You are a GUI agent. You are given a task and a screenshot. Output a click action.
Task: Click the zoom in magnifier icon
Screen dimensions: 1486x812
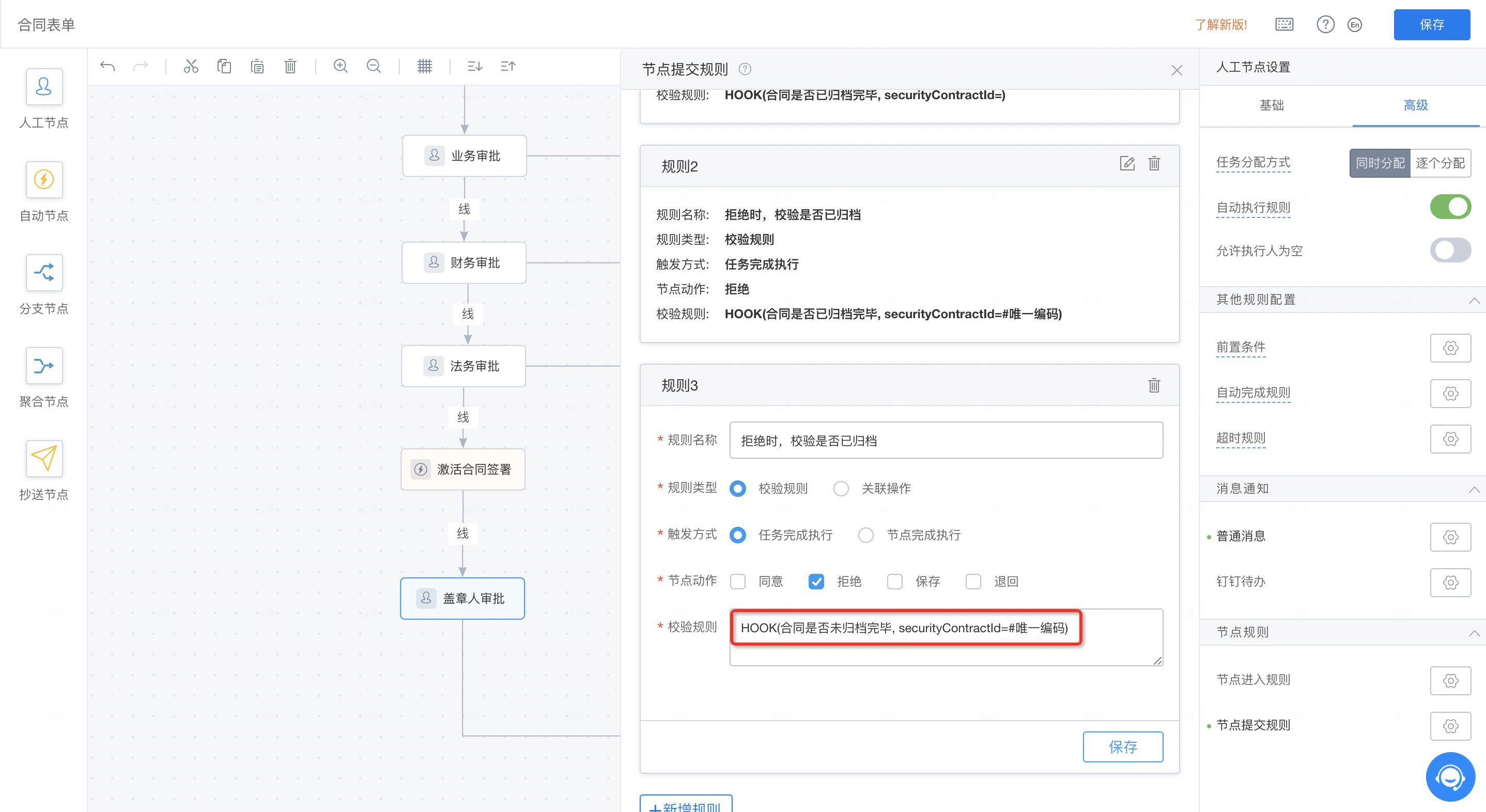coord(340,66)
